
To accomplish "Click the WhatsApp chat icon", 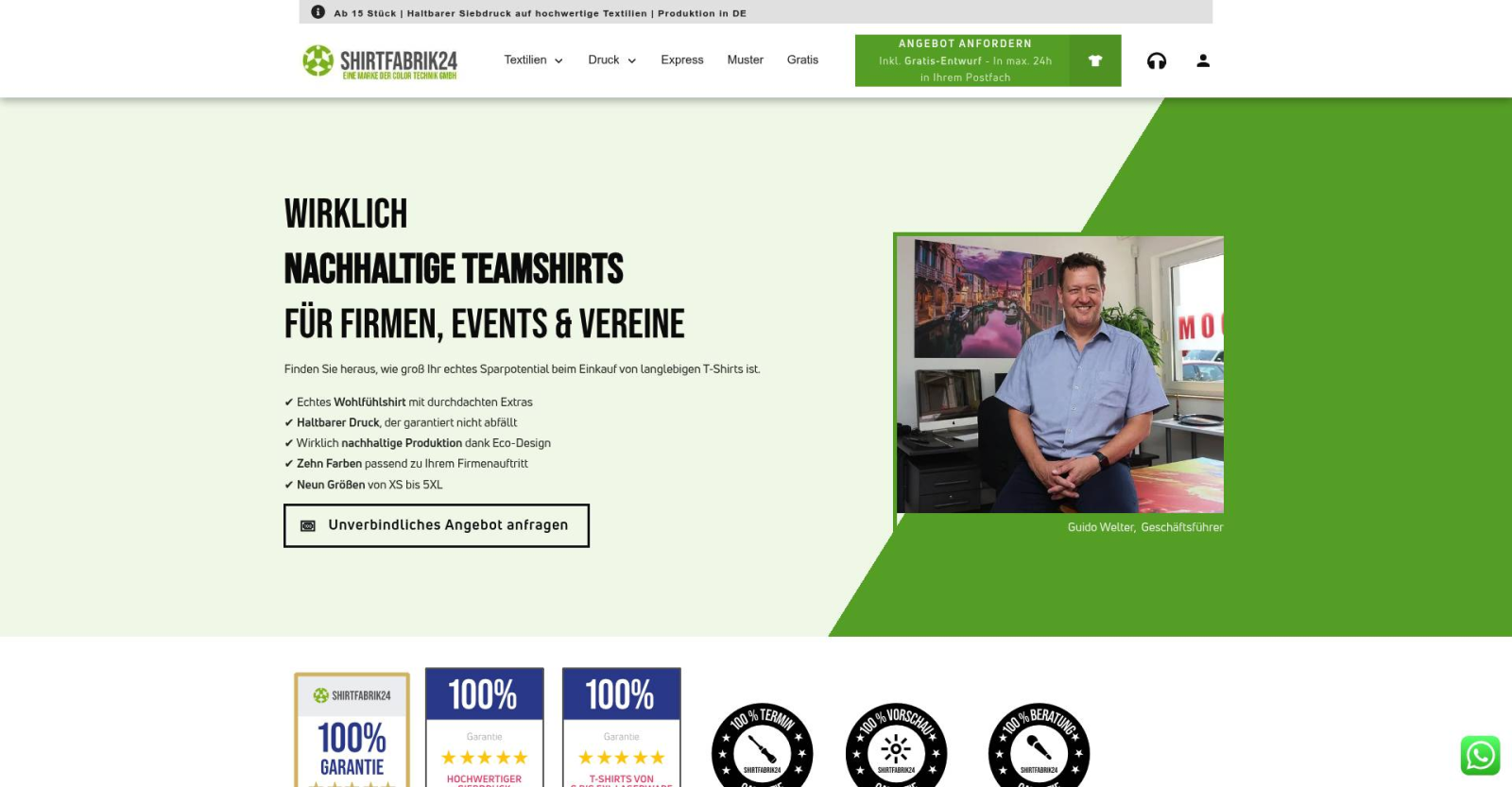I will 1479,755.
